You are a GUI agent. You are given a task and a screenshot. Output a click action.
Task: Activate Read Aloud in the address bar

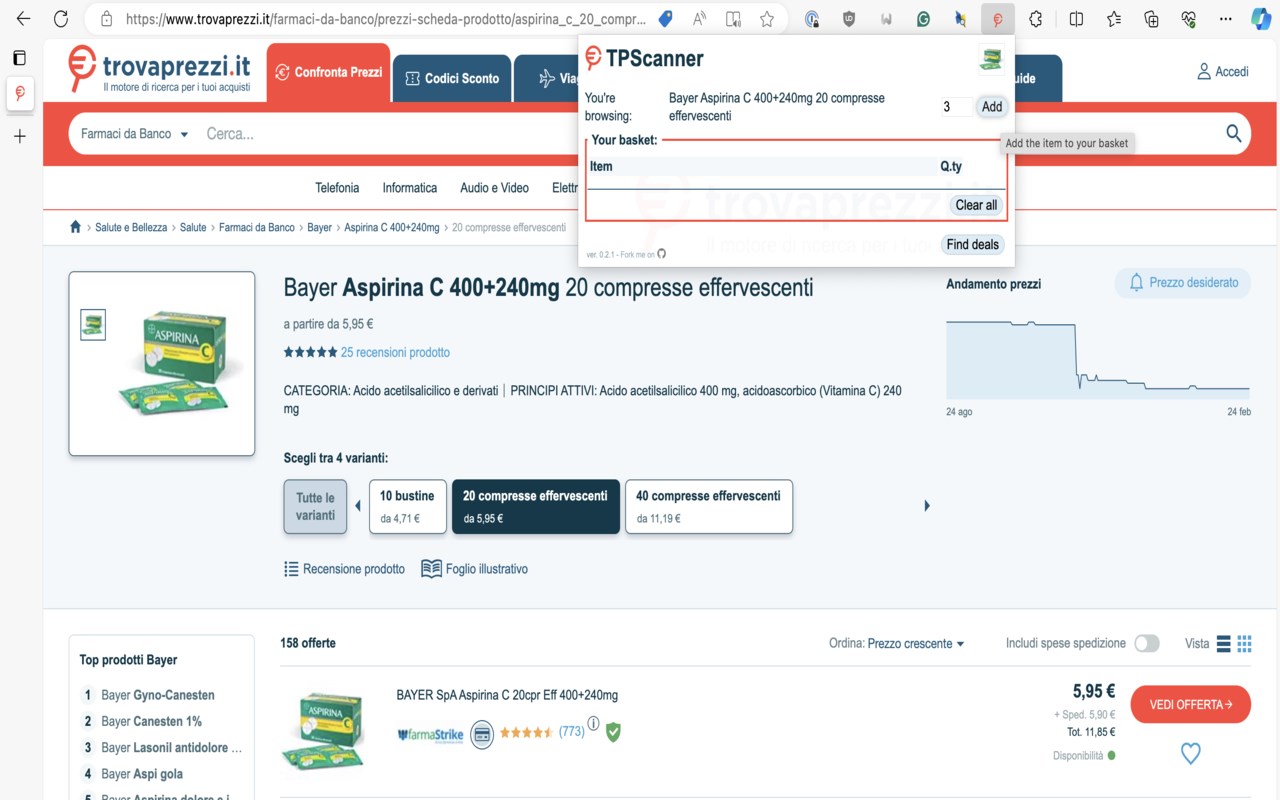point(700,19)
